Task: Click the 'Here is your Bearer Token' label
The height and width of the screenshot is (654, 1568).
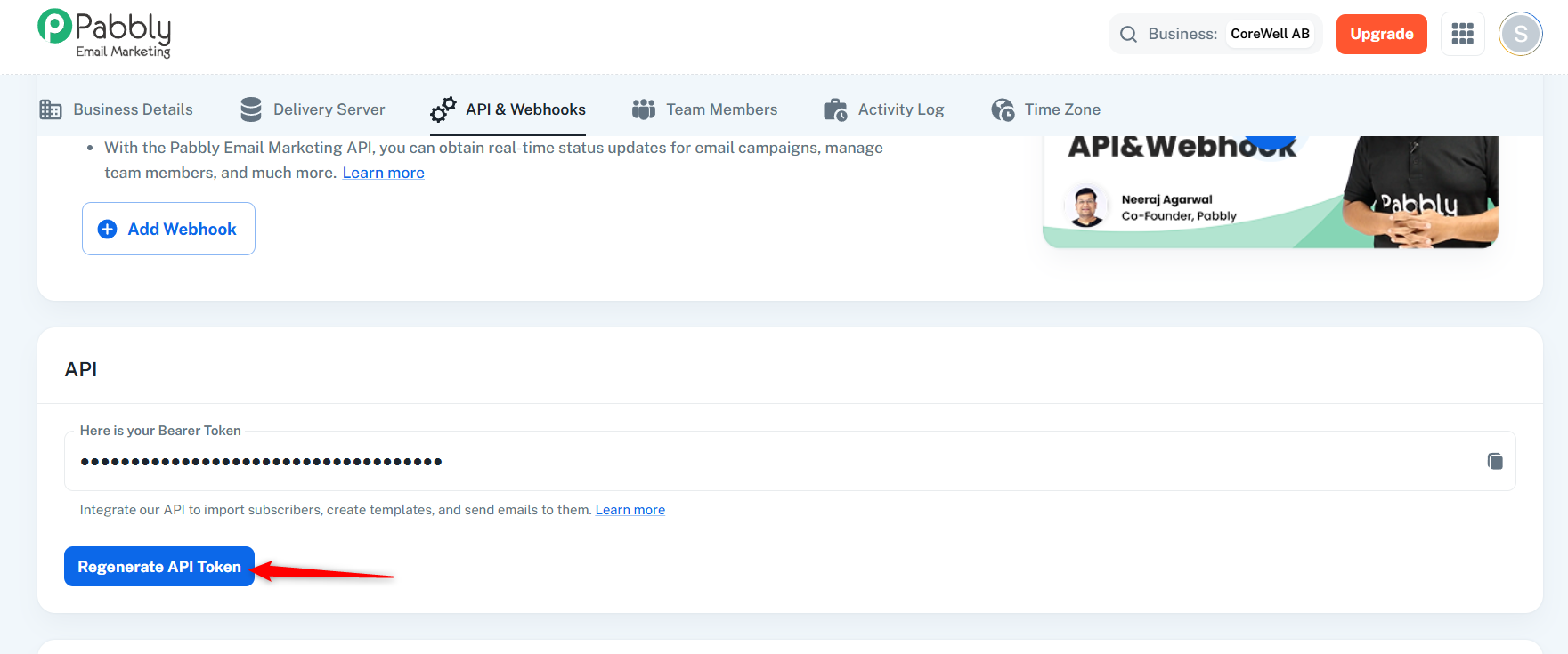Action: (x=160, y=431)
